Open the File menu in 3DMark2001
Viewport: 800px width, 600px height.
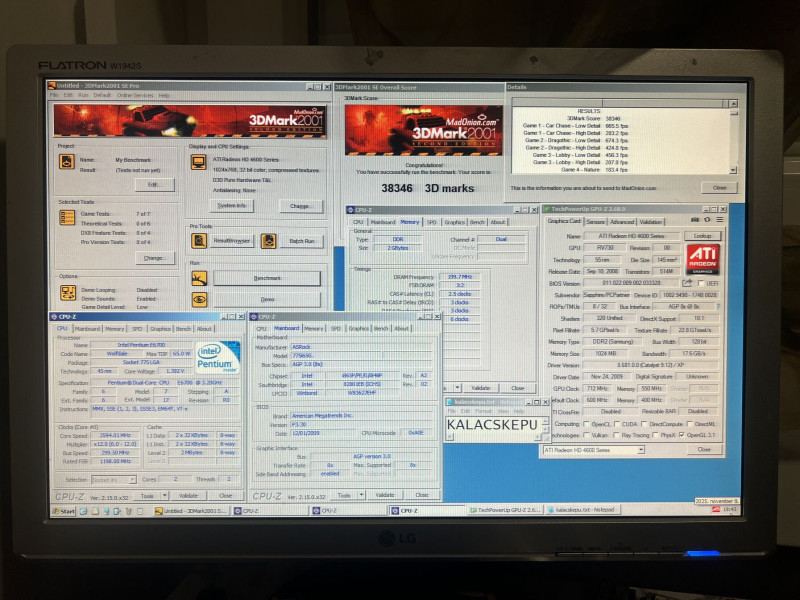click(54, 95)
